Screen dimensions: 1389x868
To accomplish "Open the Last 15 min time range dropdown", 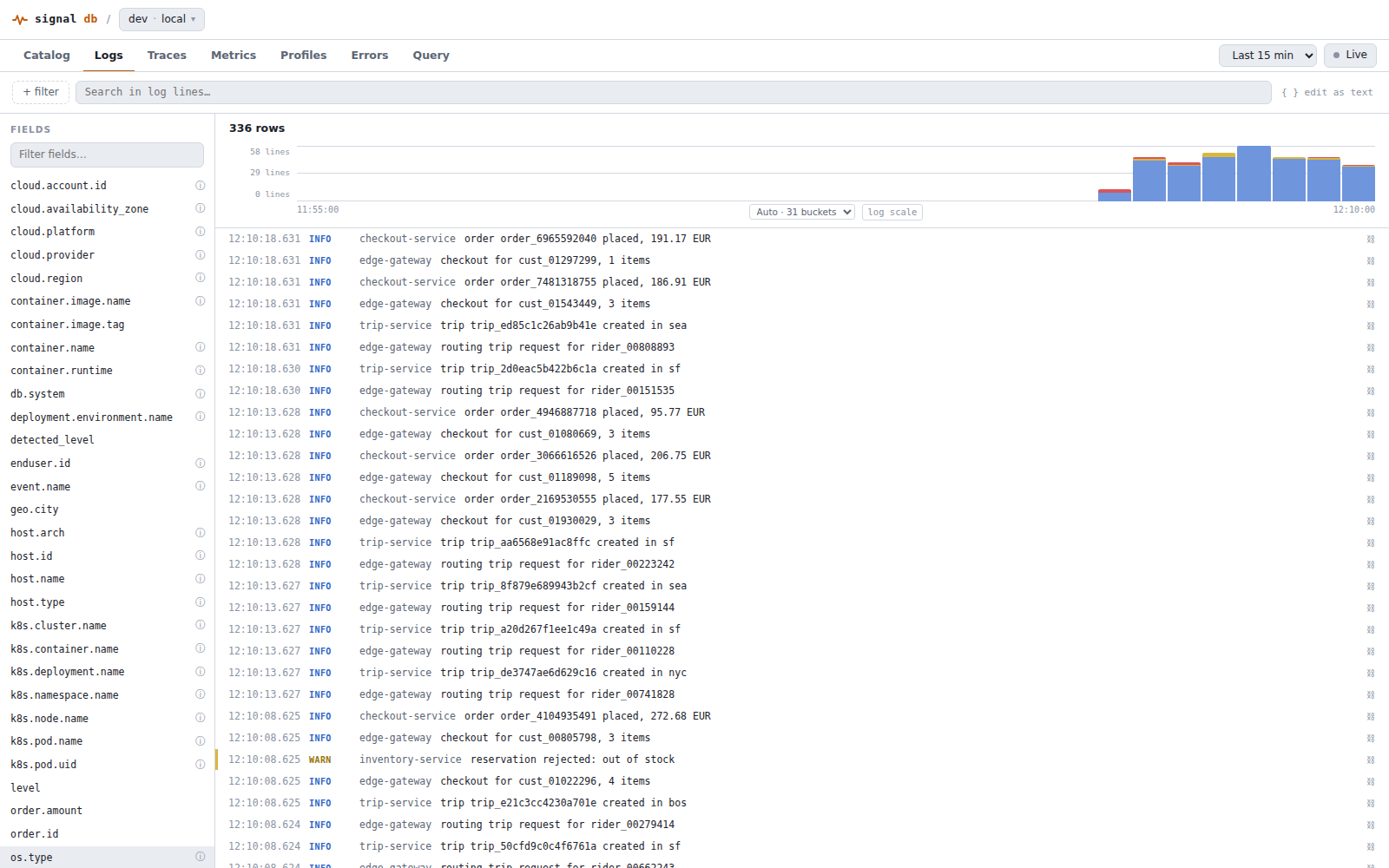I will [x=1267, y=55].
